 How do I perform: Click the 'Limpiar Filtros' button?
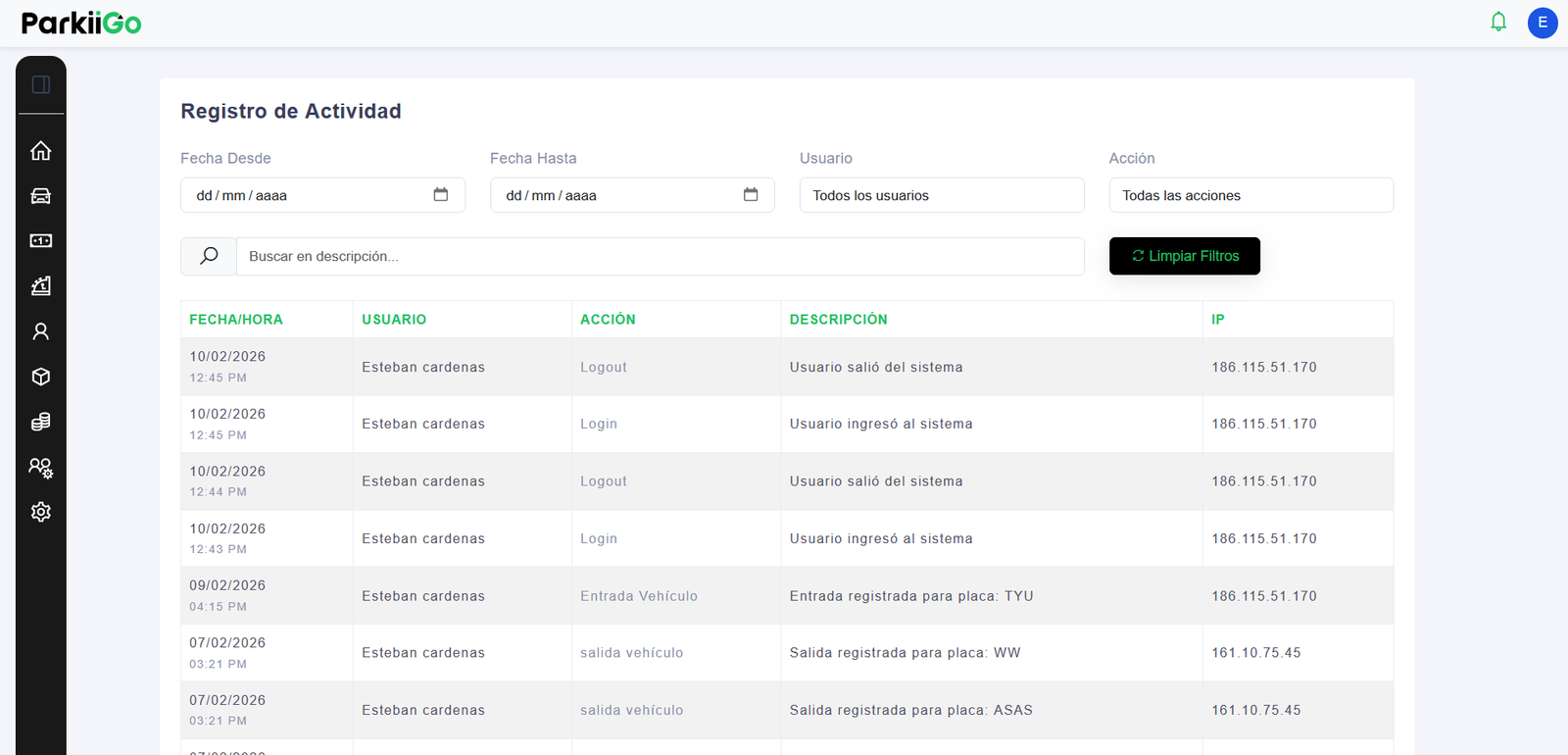[1184, 256]
